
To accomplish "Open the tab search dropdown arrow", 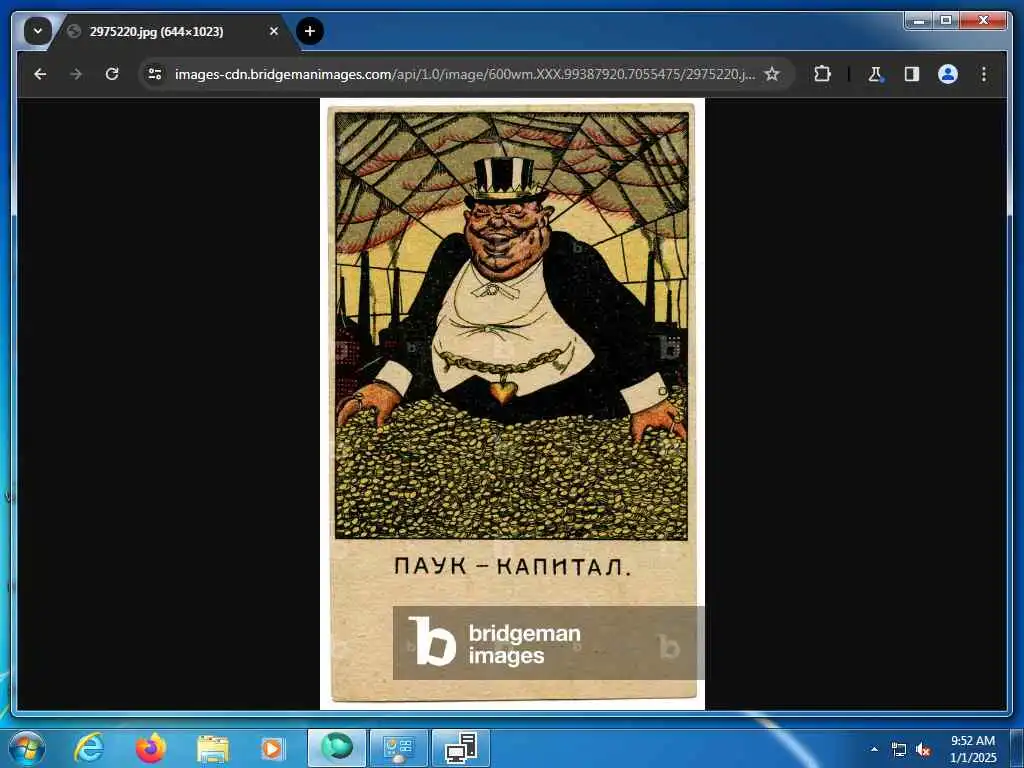I will click(x=38, y=31).
